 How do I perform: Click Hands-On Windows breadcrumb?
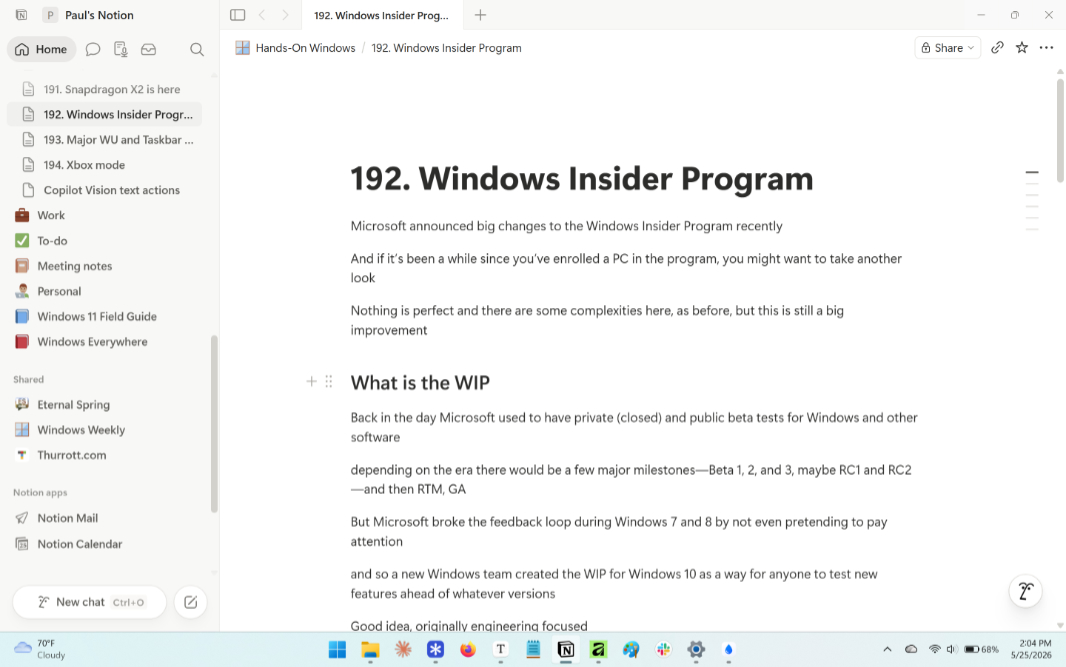(295, 48)
